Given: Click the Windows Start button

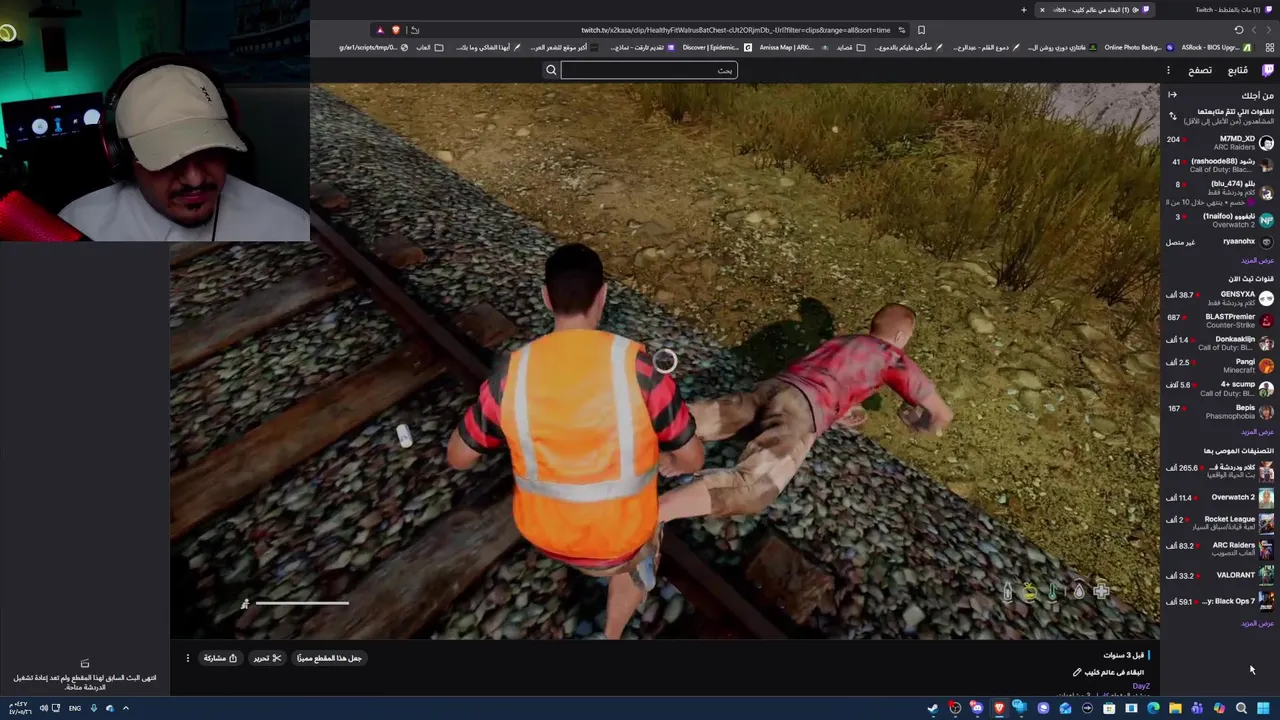Looking at the screenshot, I should tap(1263, 709).
